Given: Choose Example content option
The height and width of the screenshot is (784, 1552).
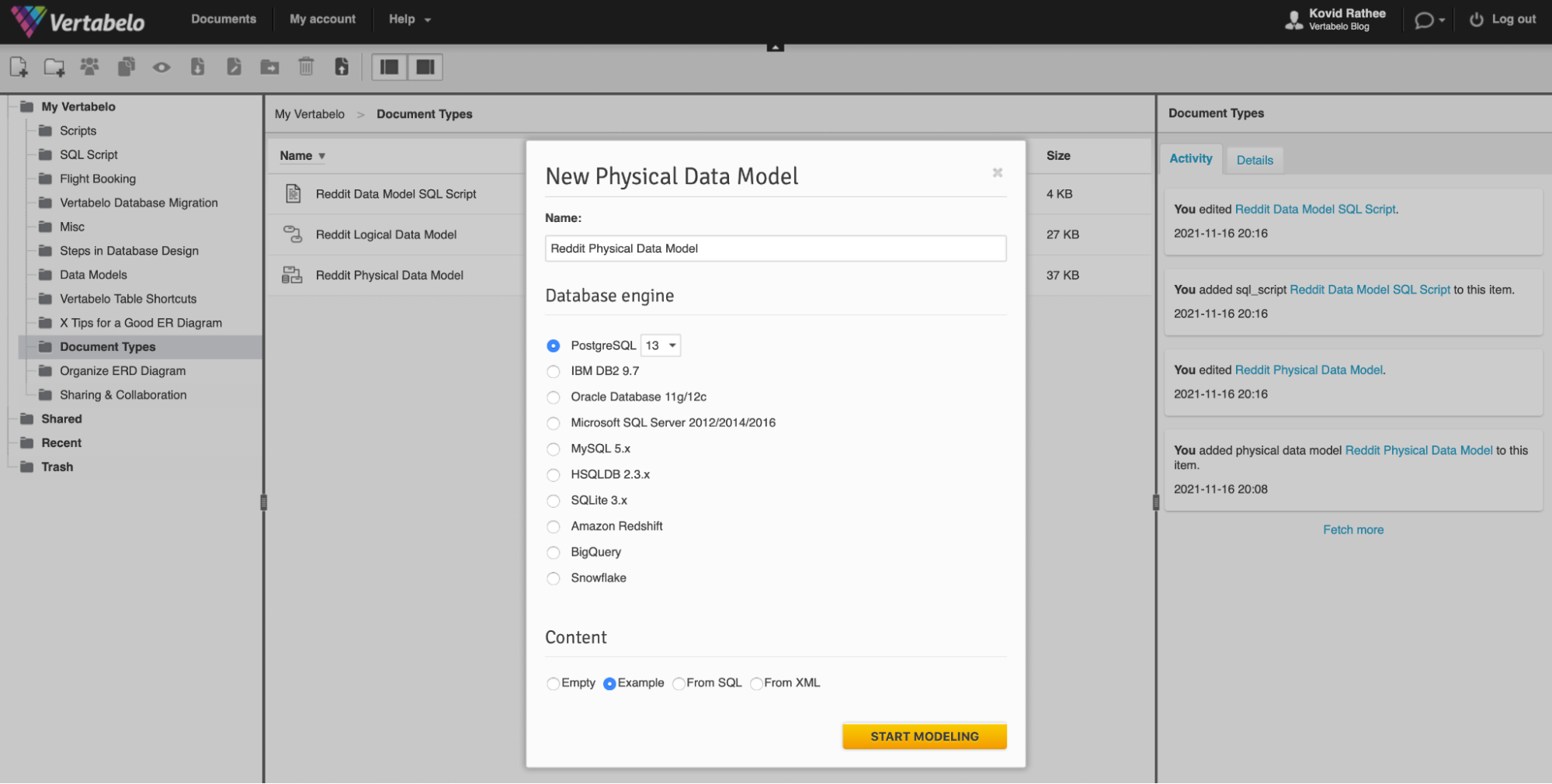Looking at the screenshot, I should [609, 684].
